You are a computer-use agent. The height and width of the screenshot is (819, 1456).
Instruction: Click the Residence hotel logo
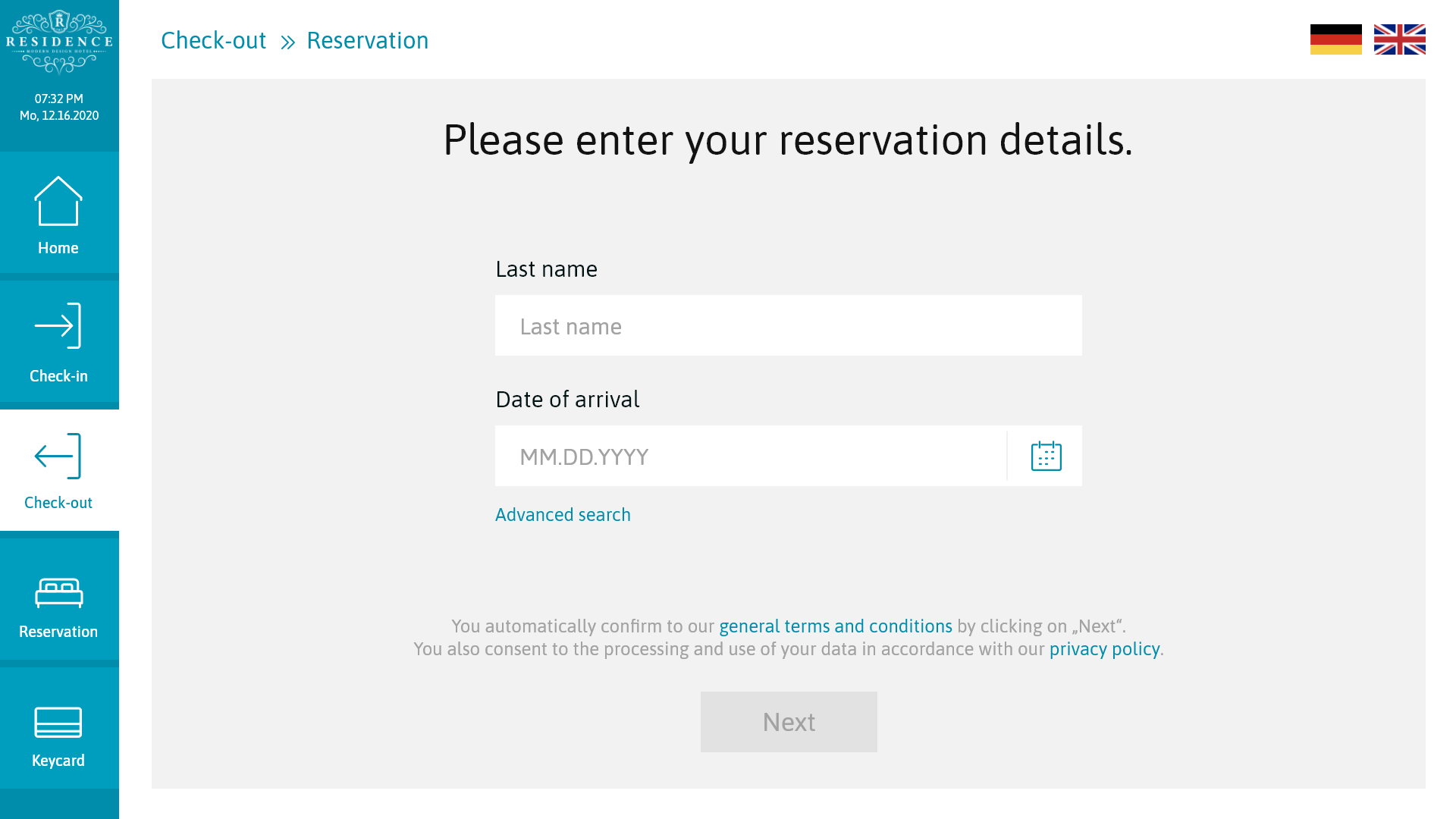[x=59, y=42]
